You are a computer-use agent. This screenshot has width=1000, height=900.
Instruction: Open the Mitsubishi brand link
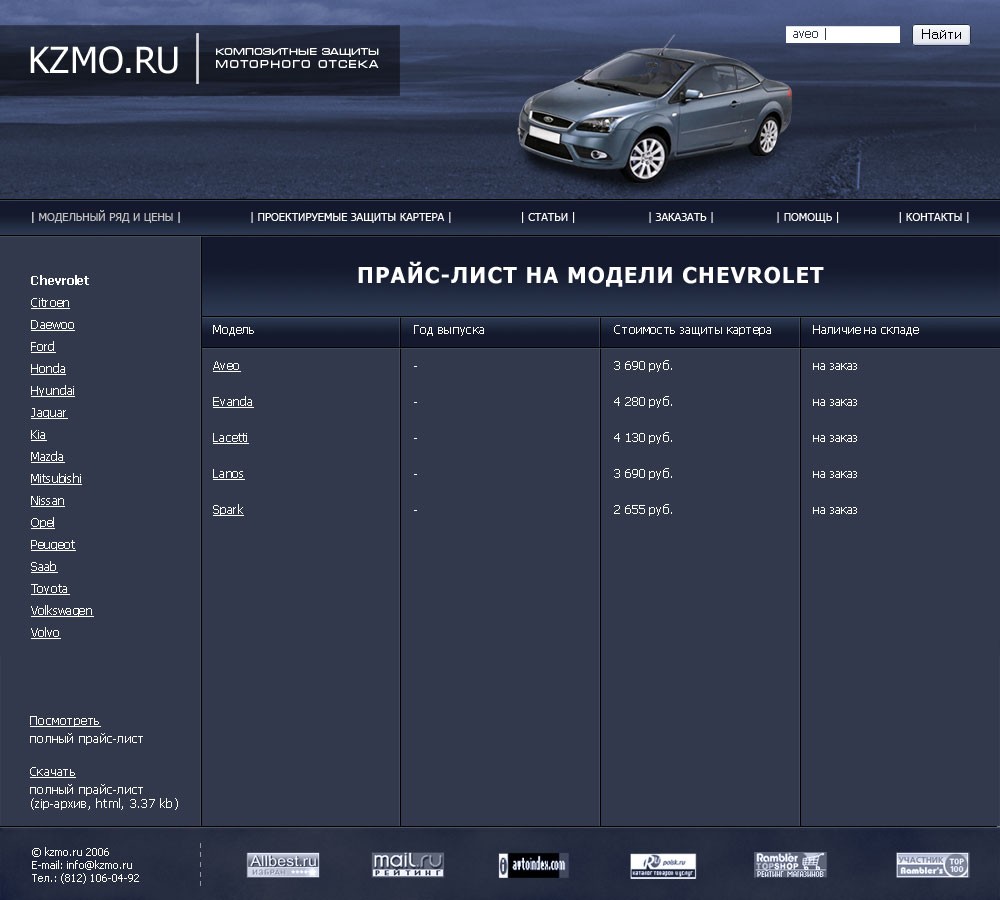[x=56, y=478]
